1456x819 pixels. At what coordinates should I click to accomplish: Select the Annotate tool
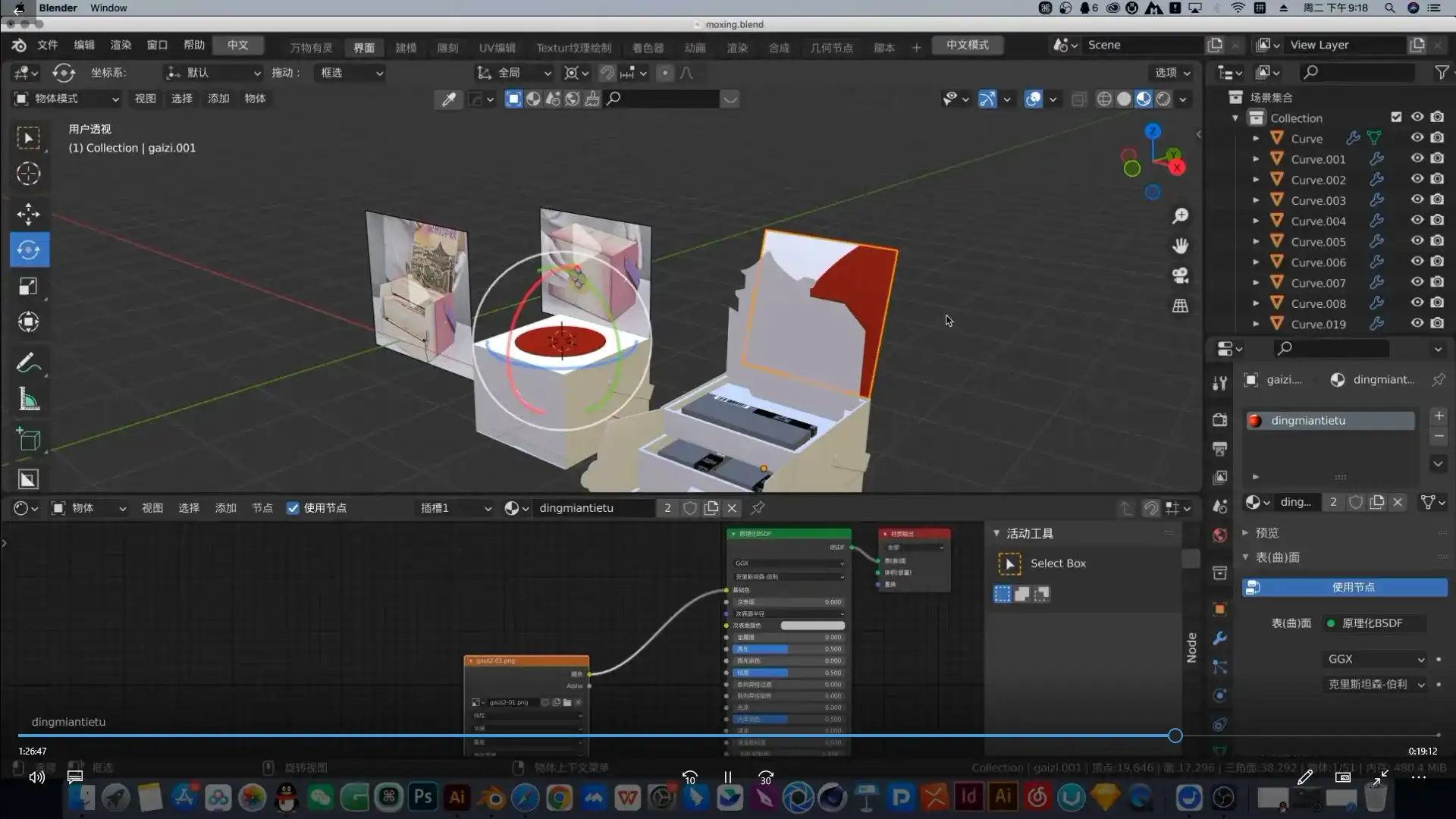(x=28, y=362)
